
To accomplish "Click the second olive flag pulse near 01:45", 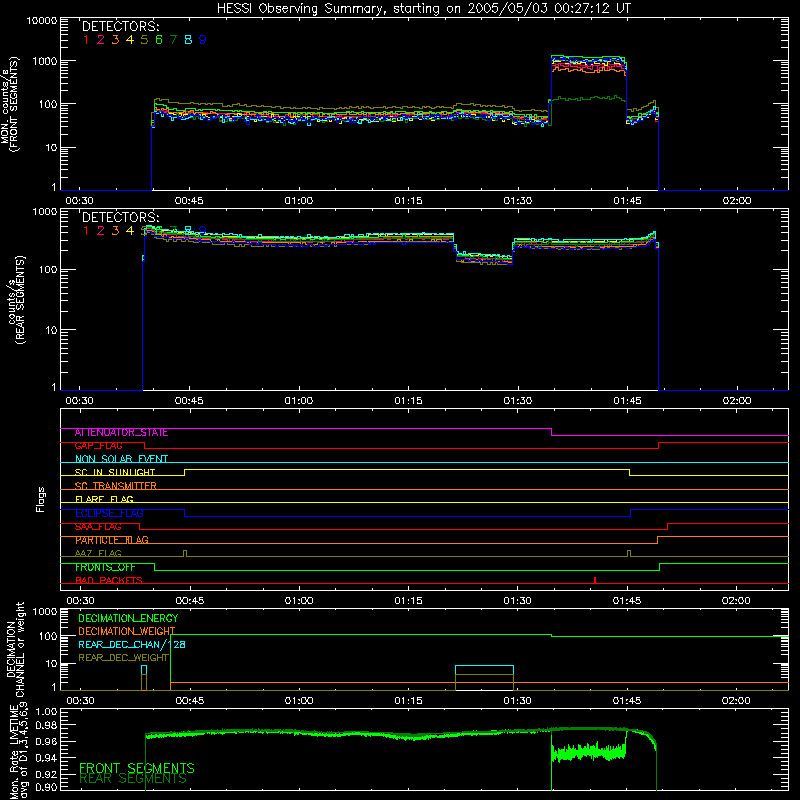I will click(629, 554).
